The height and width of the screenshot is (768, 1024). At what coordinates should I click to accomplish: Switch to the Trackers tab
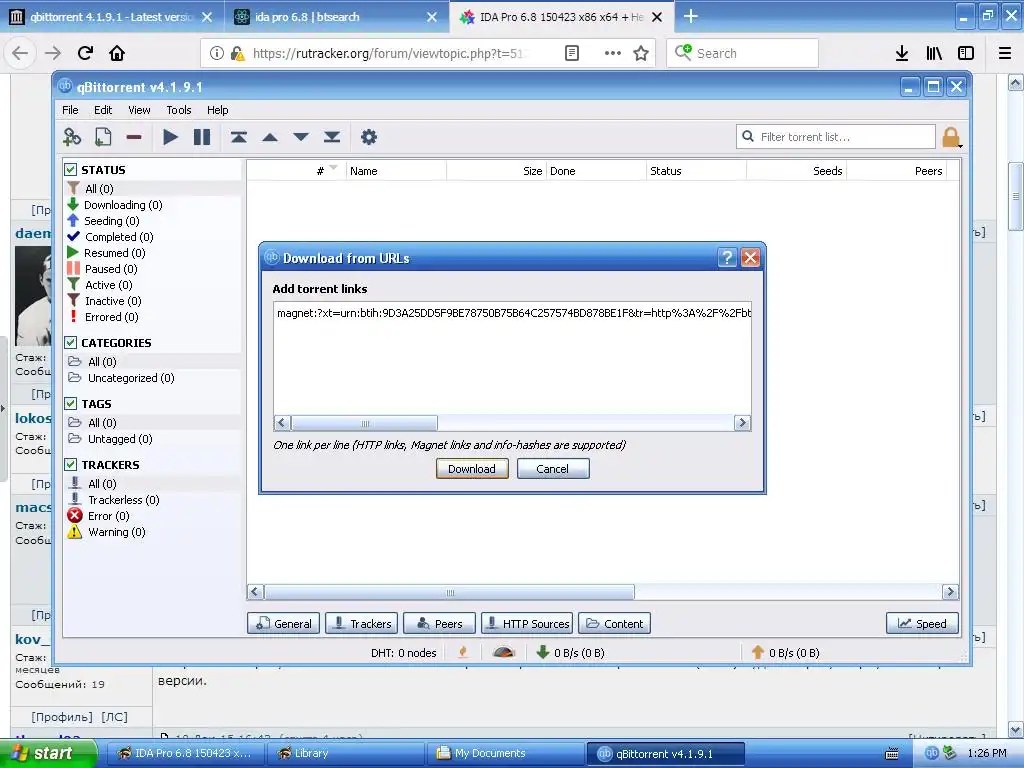coord(361,624)
